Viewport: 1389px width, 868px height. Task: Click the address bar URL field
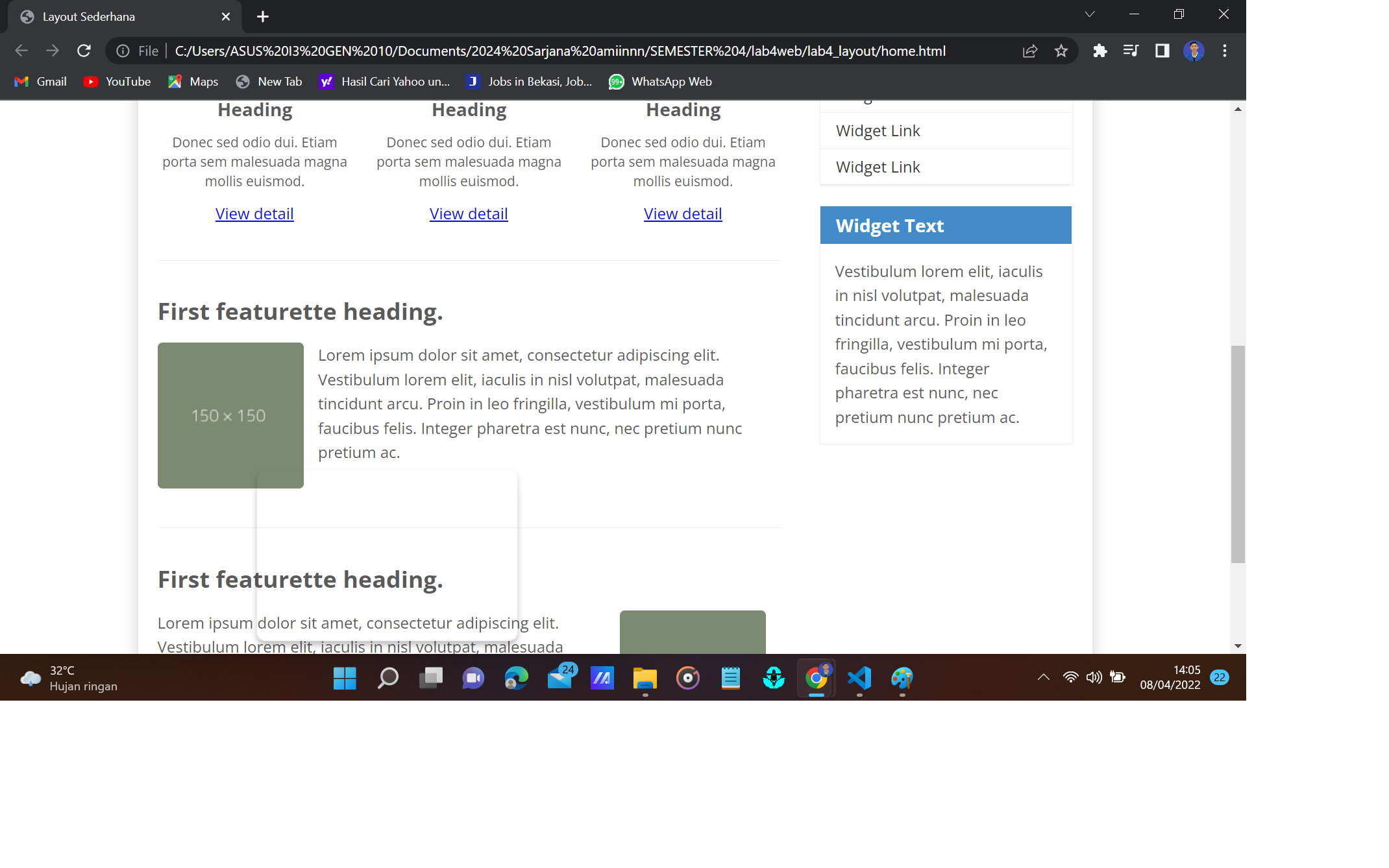coord(559,51)
